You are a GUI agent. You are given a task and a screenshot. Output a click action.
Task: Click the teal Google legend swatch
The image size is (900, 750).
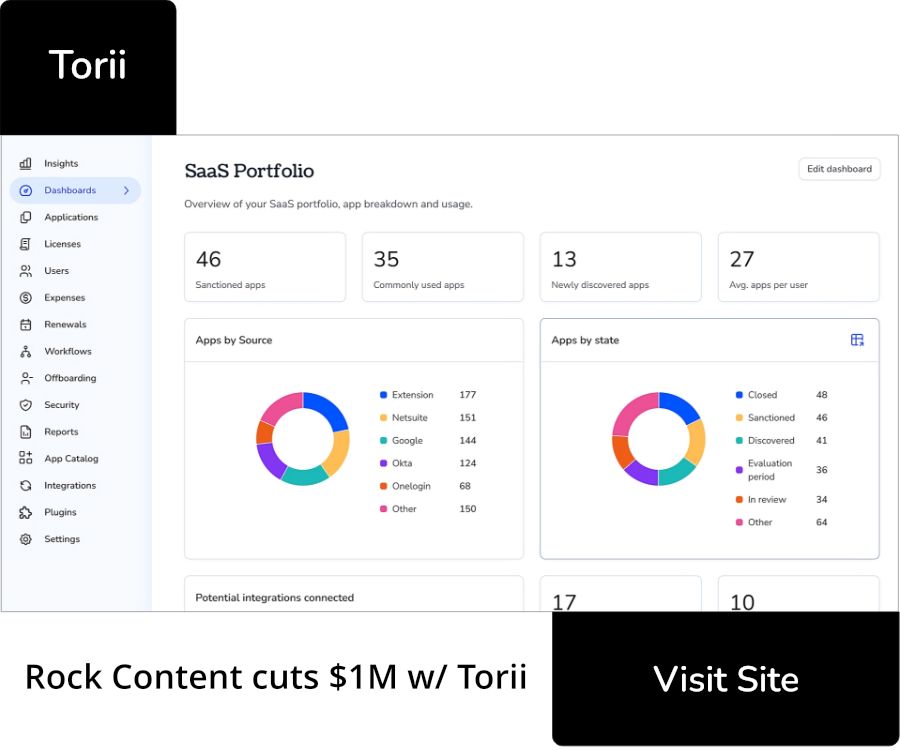(383, 441)
